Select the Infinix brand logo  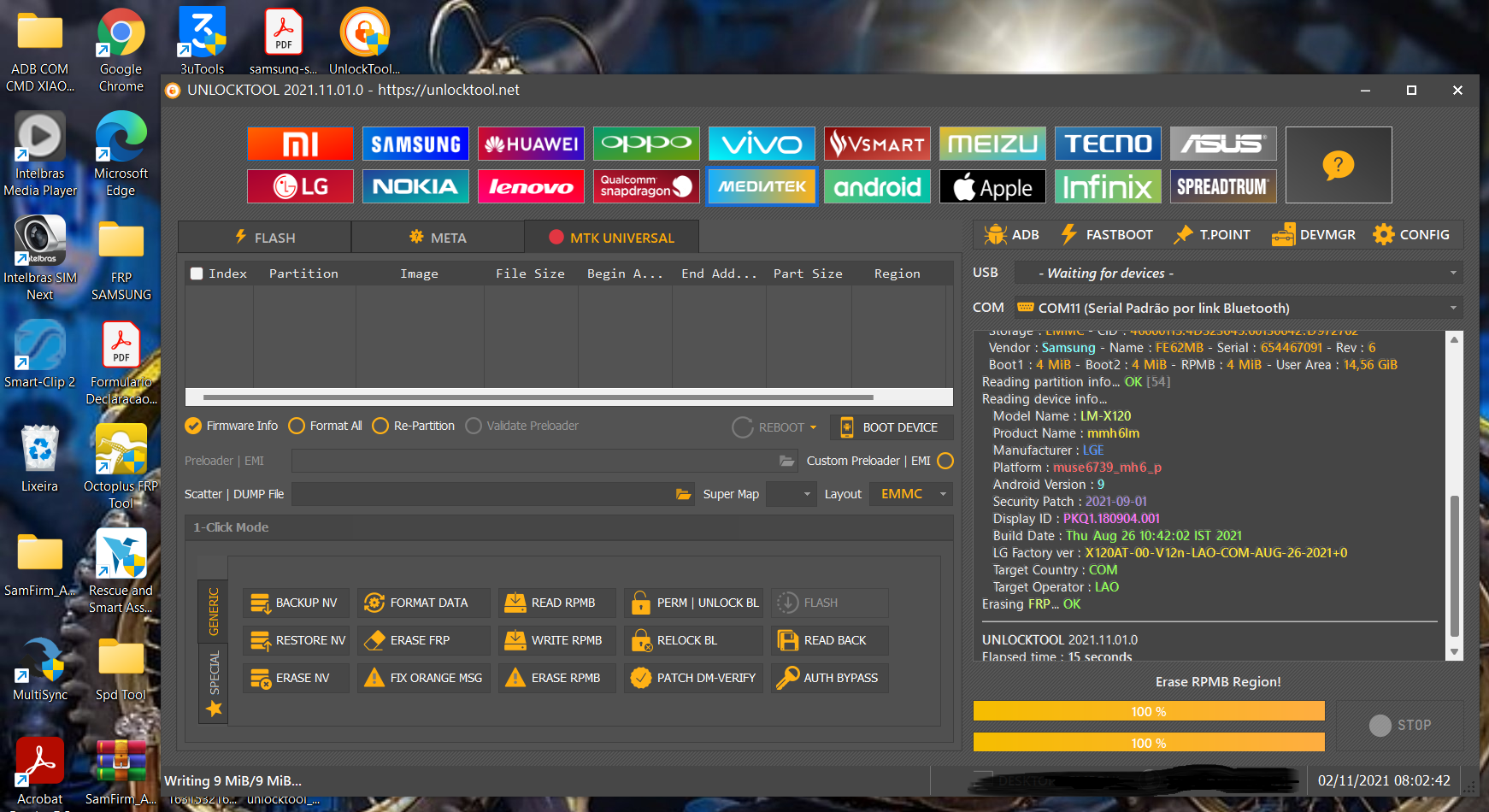click(1108, 186)
